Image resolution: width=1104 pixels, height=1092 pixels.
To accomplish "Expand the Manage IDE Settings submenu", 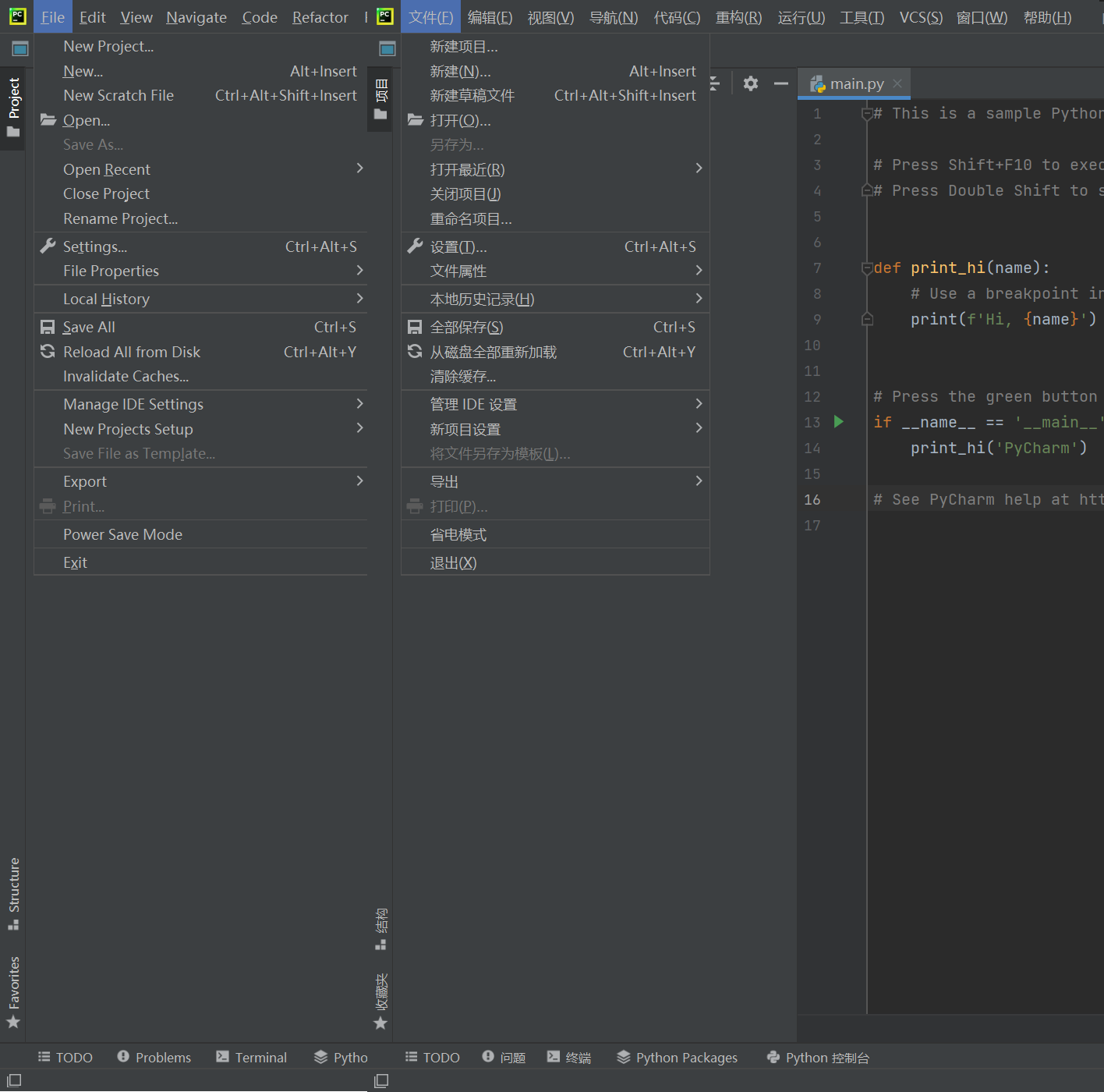I will [x=200, y=404].
